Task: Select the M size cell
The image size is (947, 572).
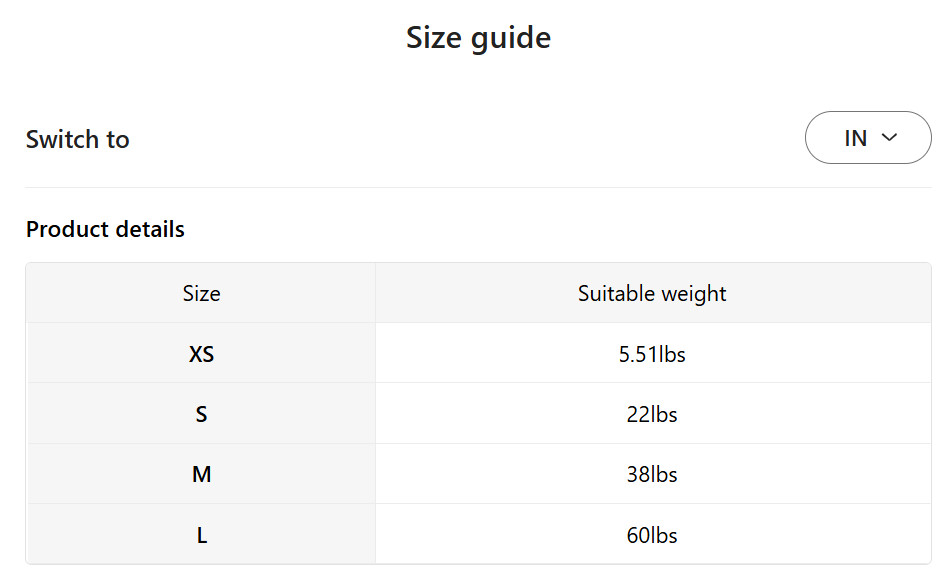Action: (201, 475)
